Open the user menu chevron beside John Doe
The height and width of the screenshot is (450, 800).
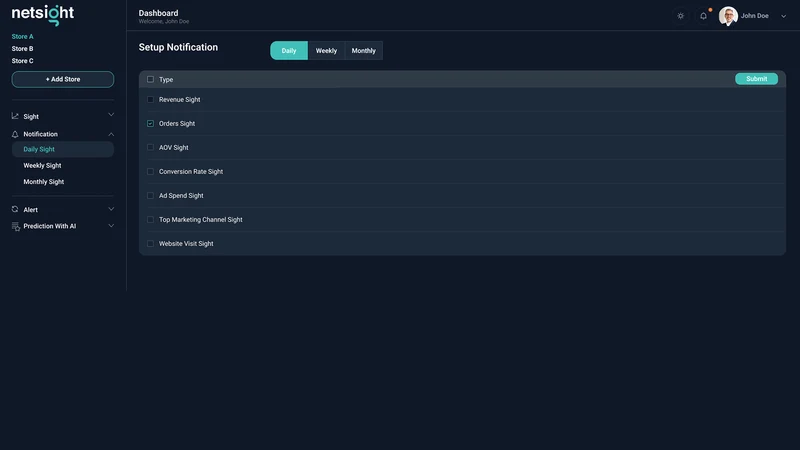[x=784, y=16]
